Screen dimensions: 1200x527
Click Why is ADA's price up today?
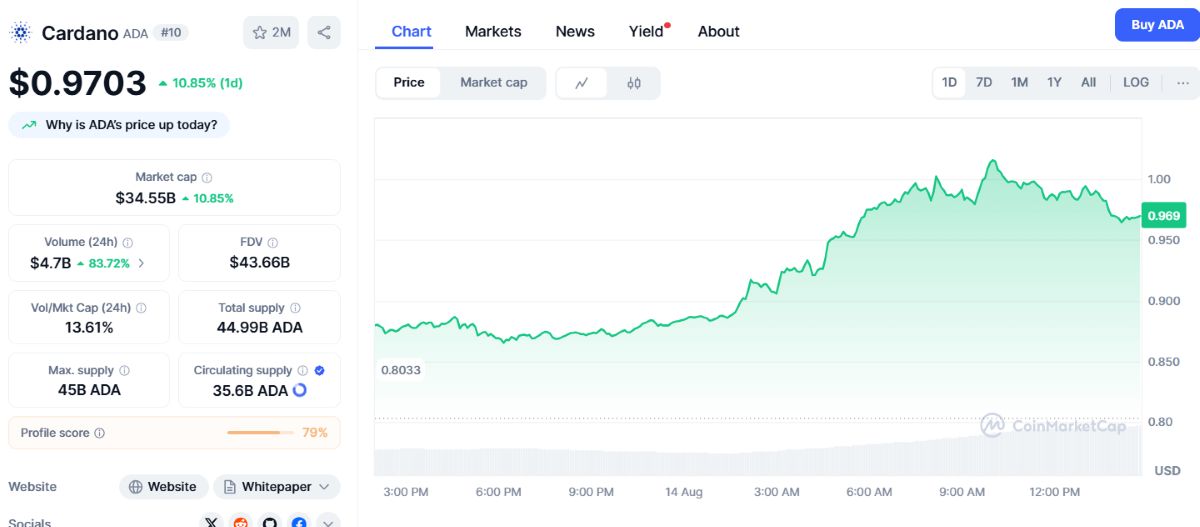119,125
